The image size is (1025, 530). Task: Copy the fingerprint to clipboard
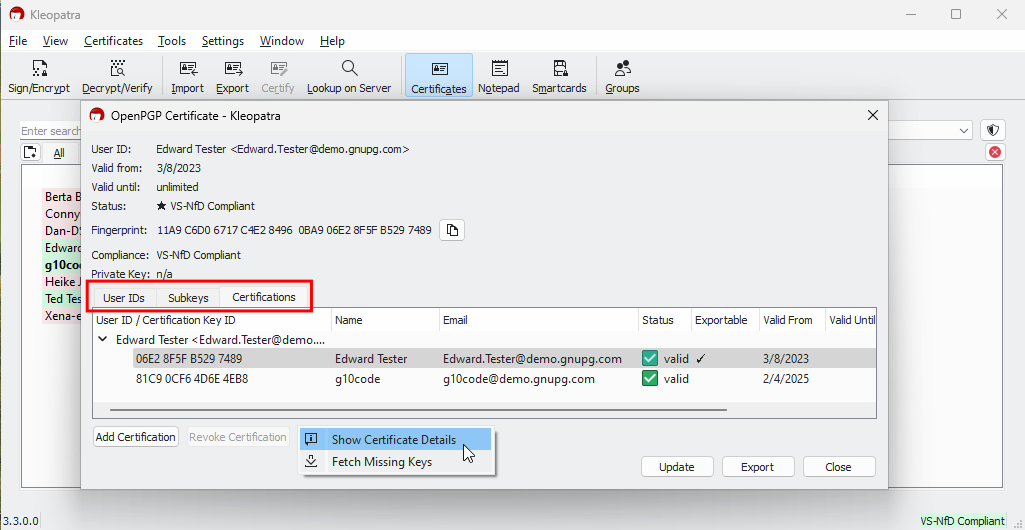click(x=452, y=230)
